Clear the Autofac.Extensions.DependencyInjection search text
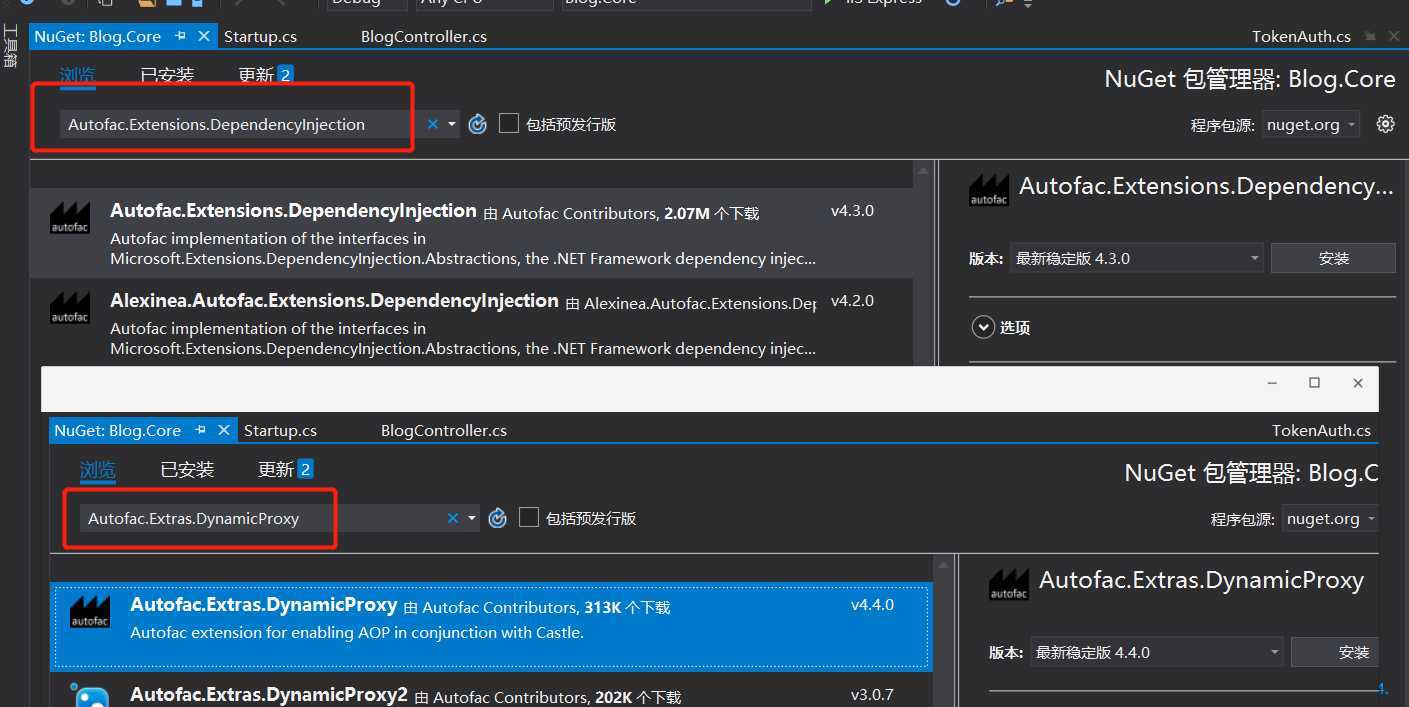The height and width of the screenshot is (707, 1409). click(x=433, y=124)
